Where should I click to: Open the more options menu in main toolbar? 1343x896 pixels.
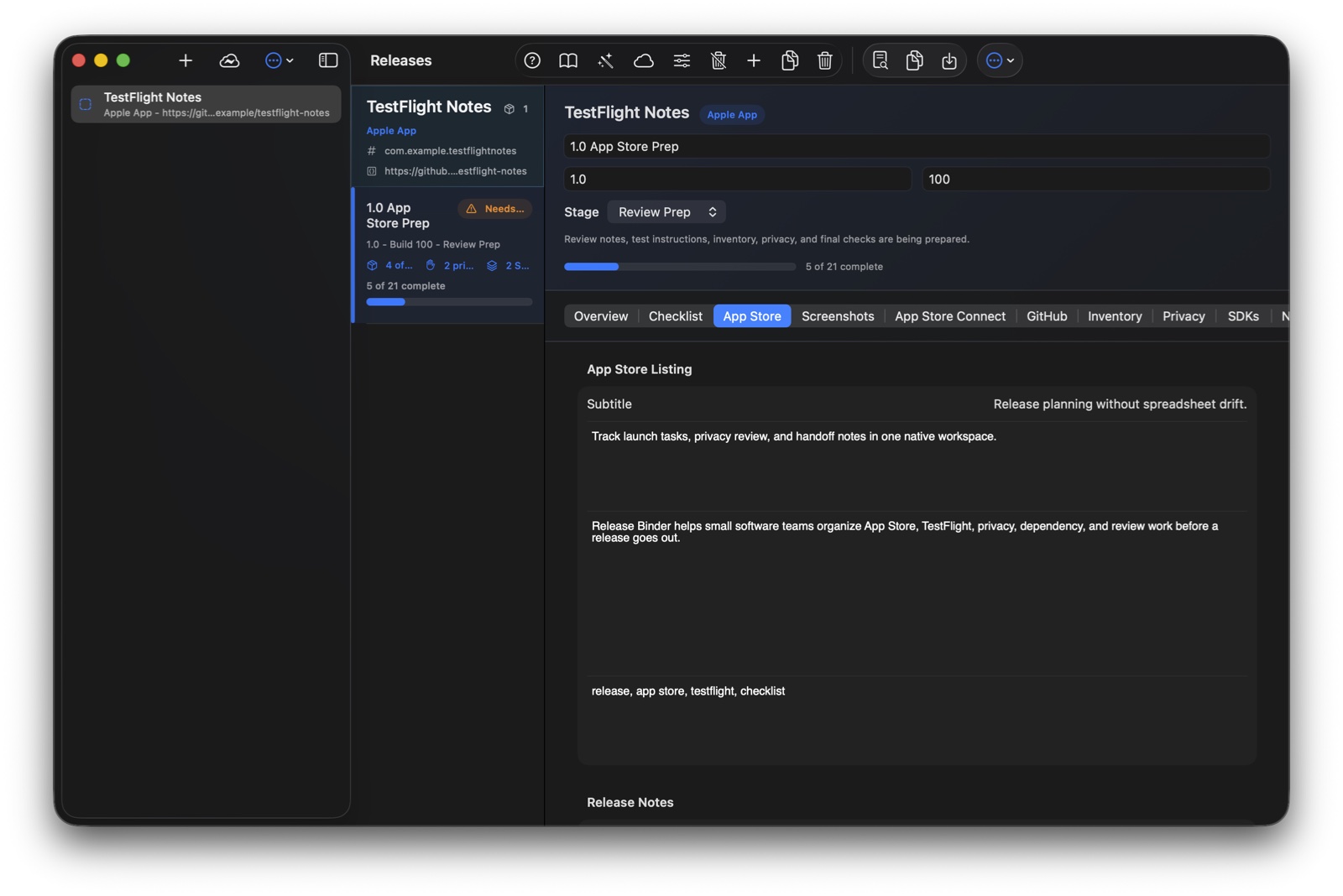[1000, 60]
